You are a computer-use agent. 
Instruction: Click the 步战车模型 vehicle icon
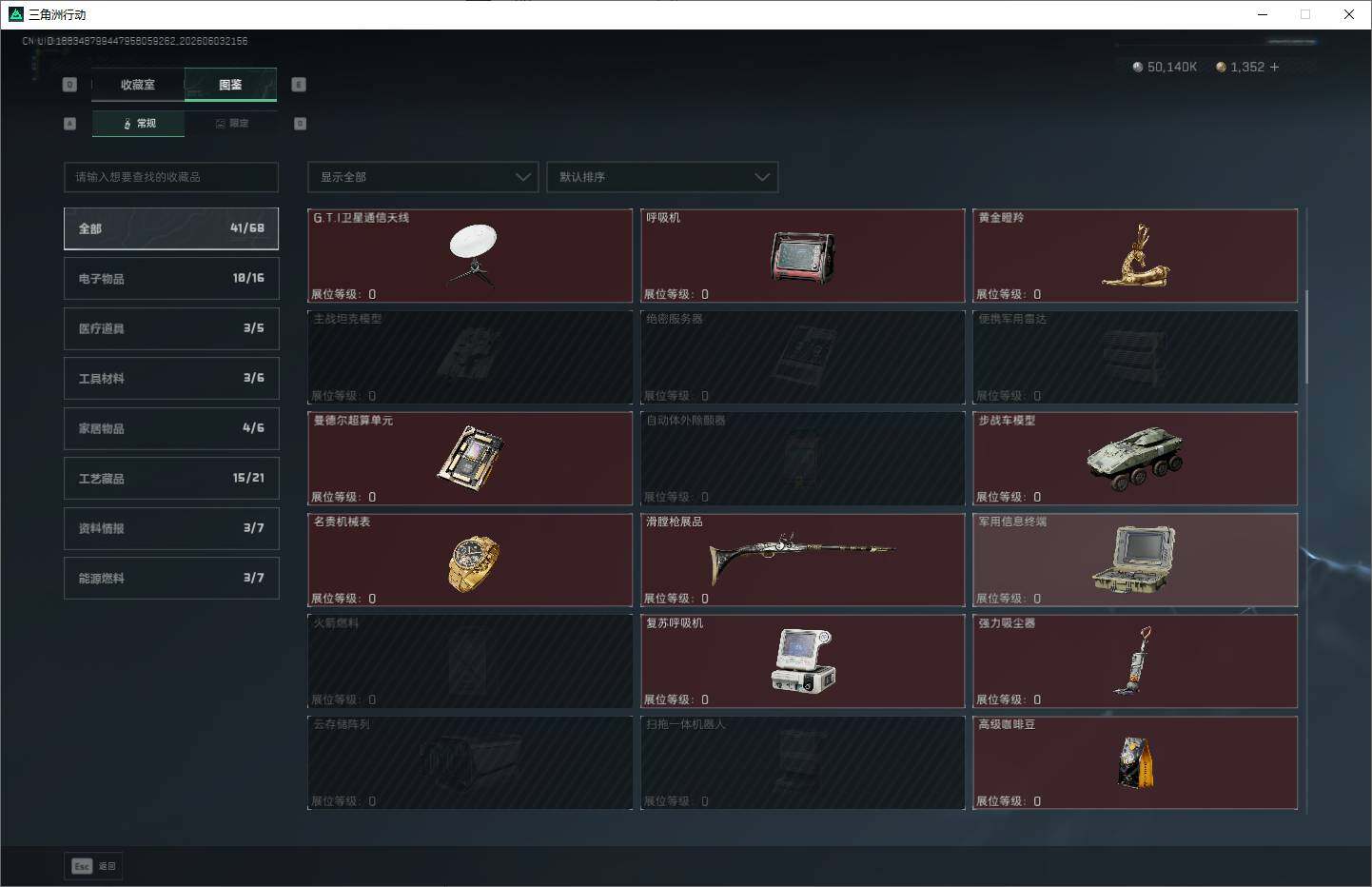coord(1135,459)
